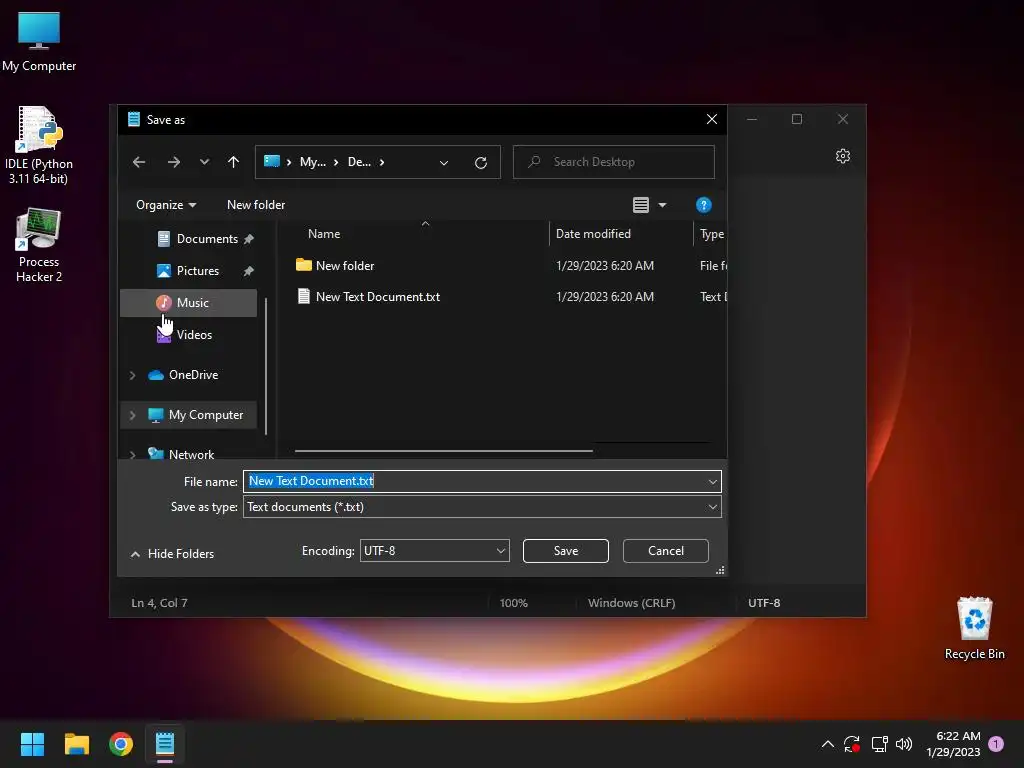Close the Save as dialog

tap(712, 119)
